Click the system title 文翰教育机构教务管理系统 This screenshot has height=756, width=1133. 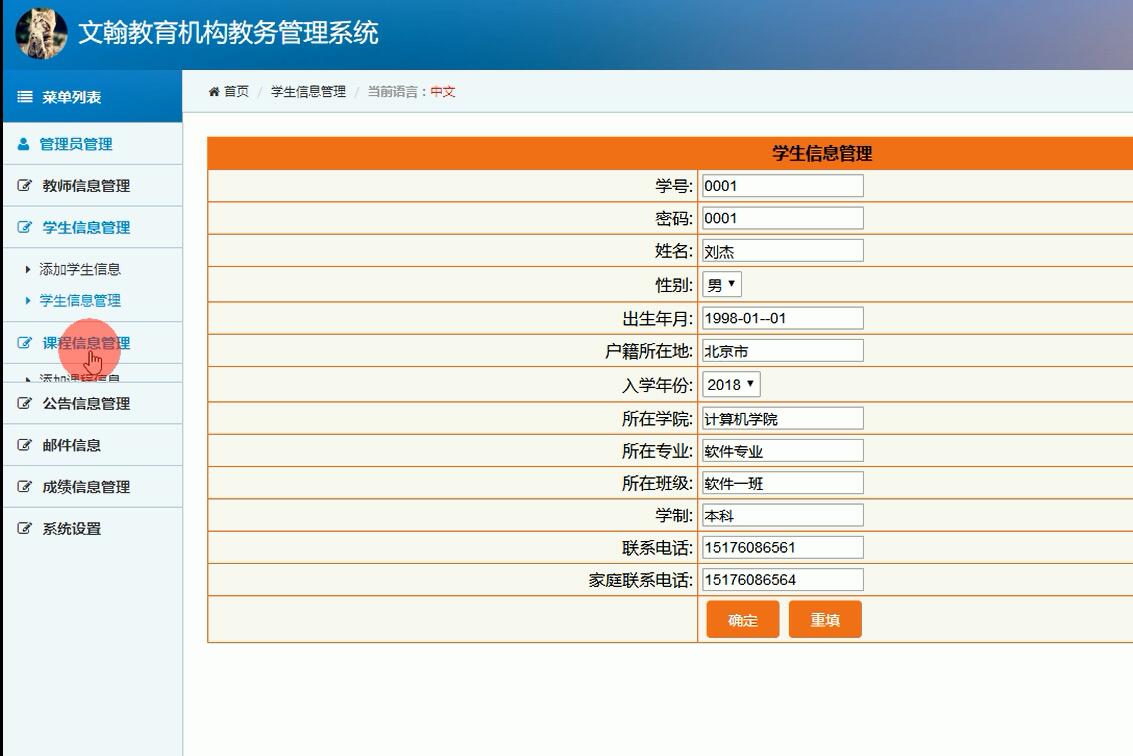pyautogui.click(x=228, y=33)
